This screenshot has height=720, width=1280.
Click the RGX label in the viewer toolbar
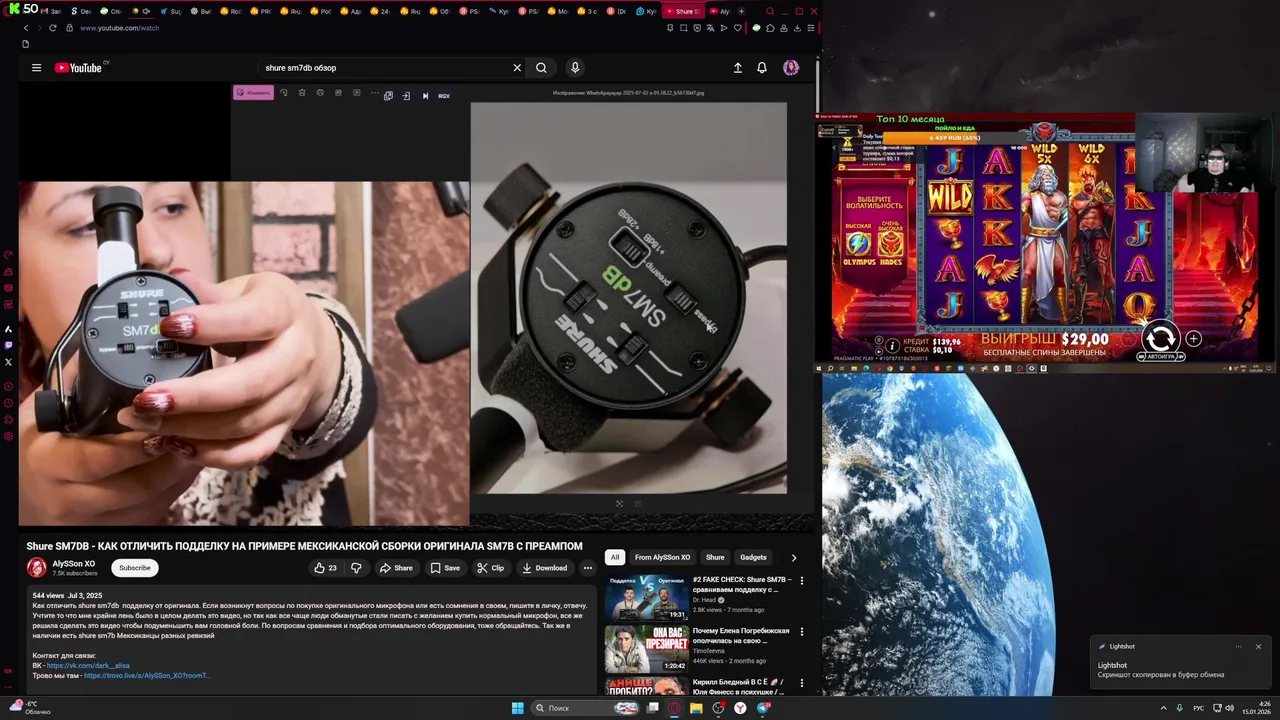[444, 96]
